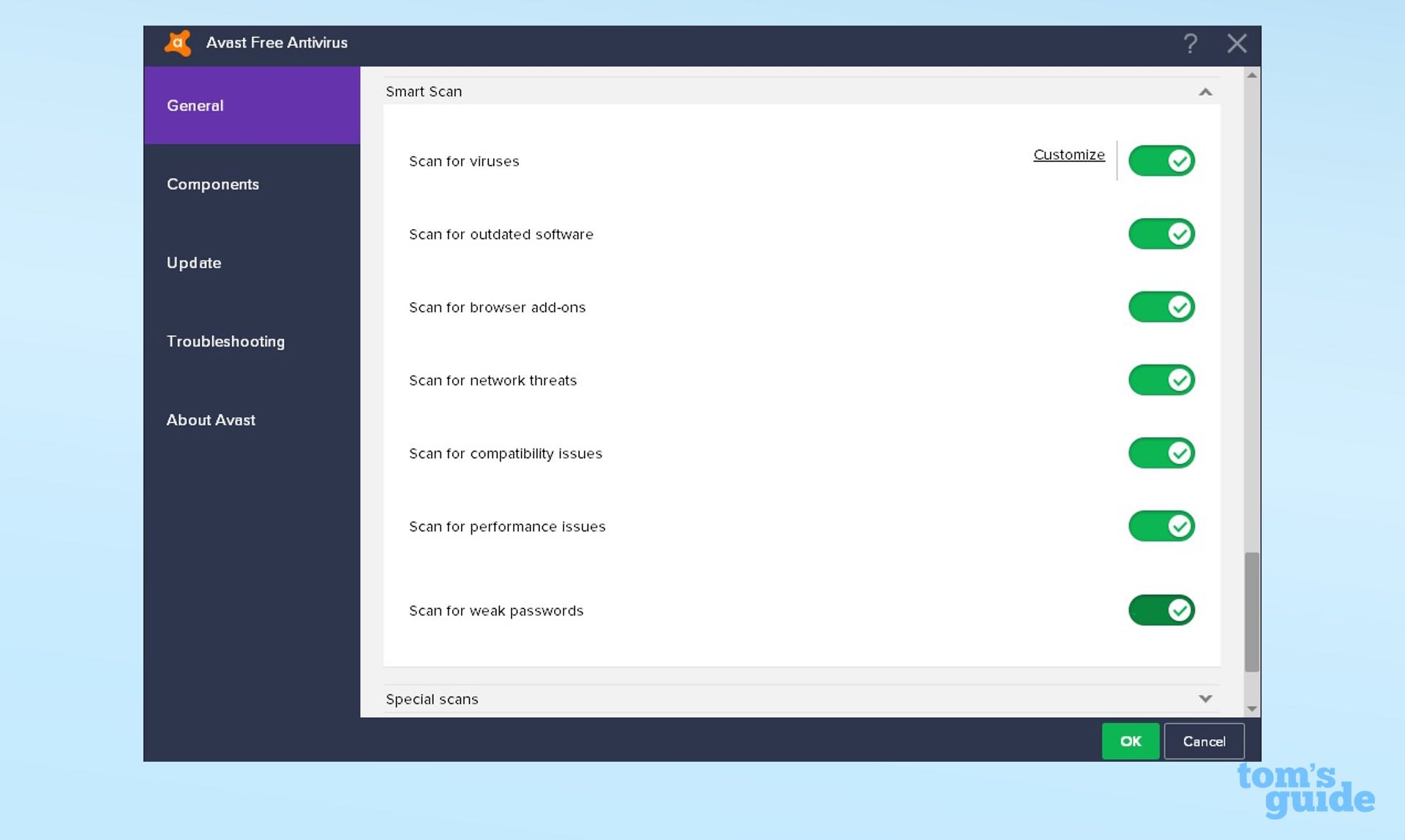Toggle Scan for browser add-ons
The image size is (1405, 840).
click(x=1161, y=307)
